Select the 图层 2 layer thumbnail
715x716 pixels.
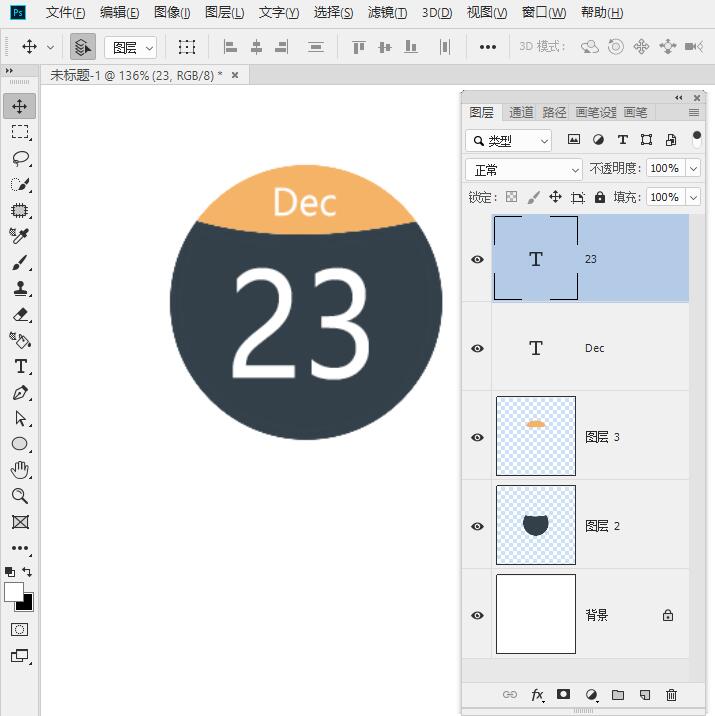pyautogui.click(x=536, y=525)
